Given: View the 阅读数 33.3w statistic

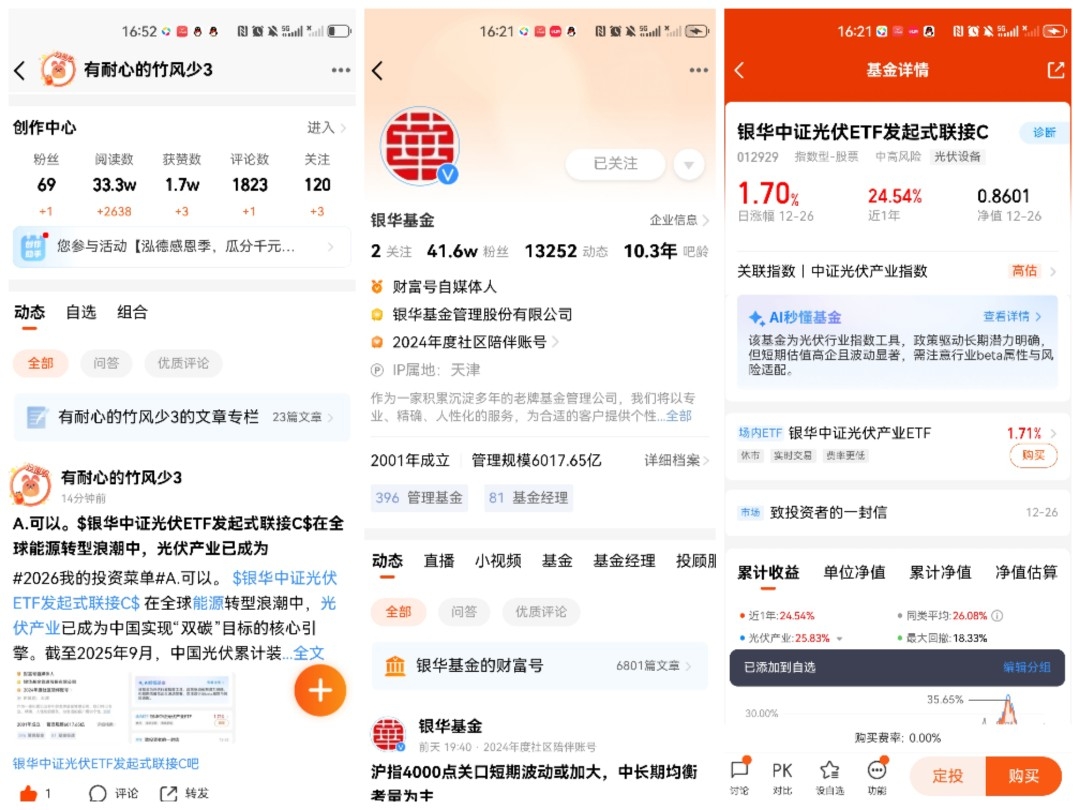Looking at the screenshot, I should click(114, 185).
